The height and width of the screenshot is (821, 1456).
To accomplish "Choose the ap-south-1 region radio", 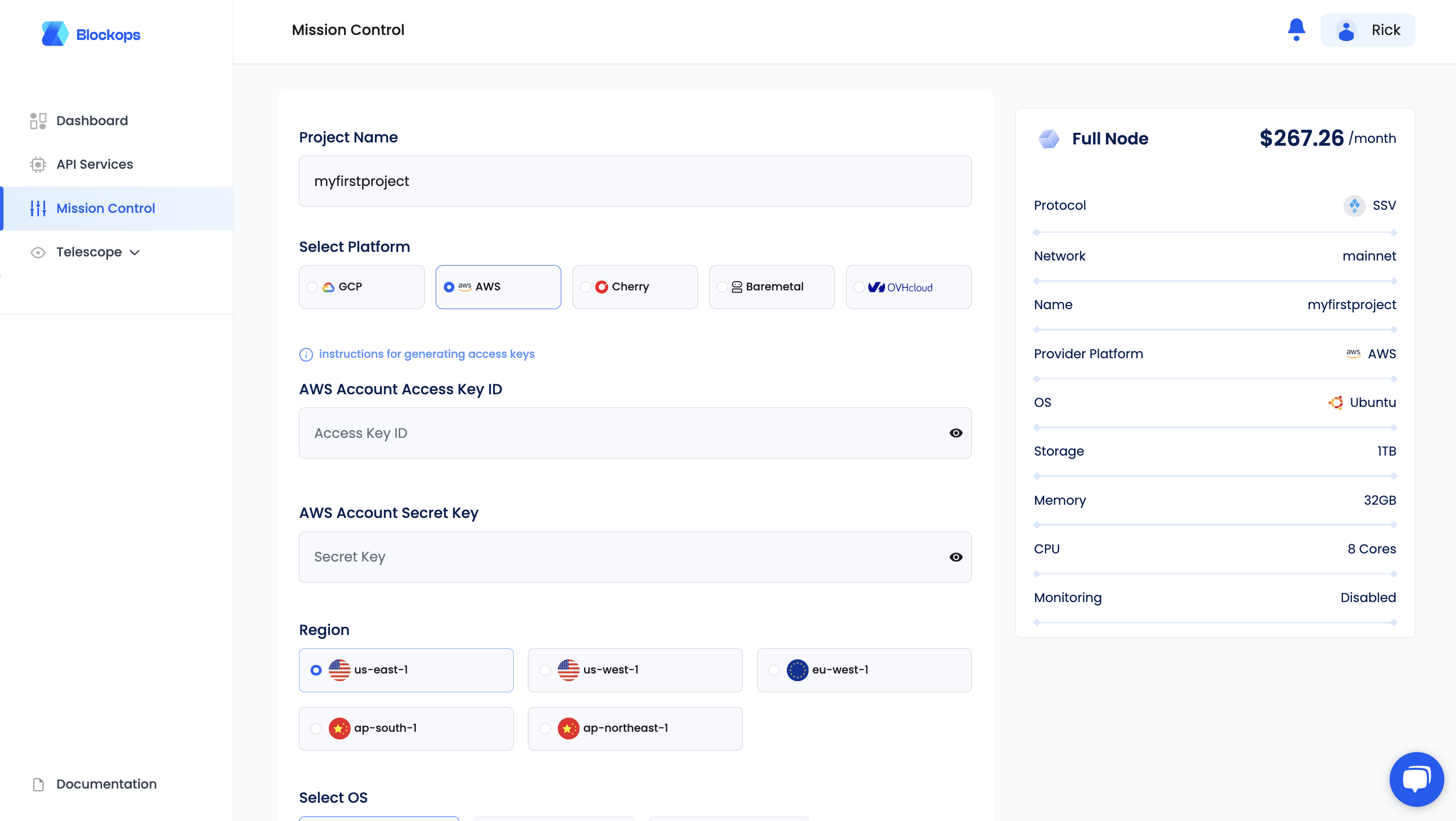I will pyautogui.click(x=316, y=728).
